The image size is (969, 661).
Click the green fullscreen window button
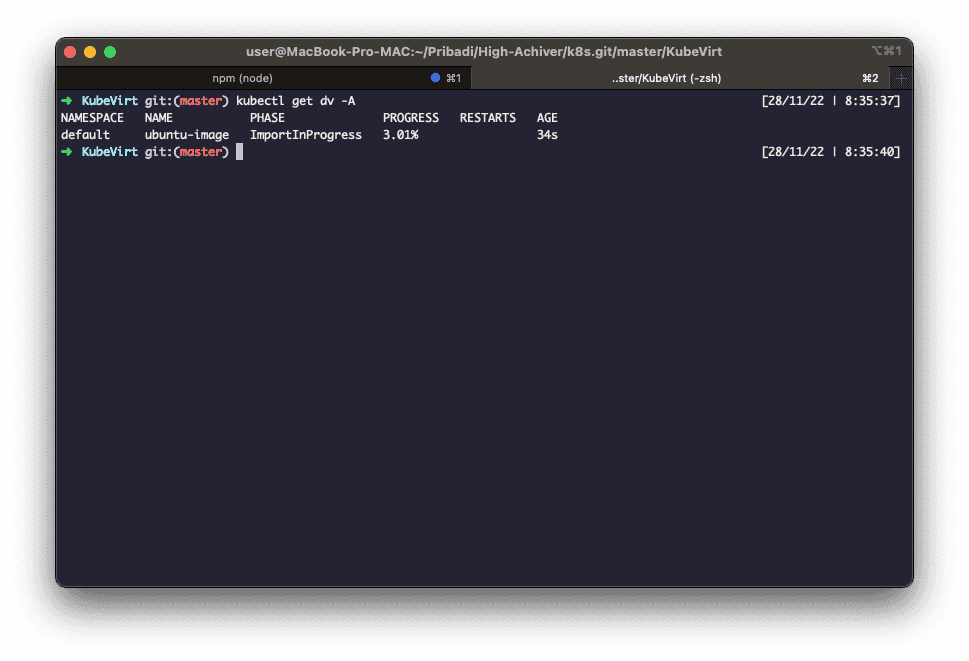110,52
